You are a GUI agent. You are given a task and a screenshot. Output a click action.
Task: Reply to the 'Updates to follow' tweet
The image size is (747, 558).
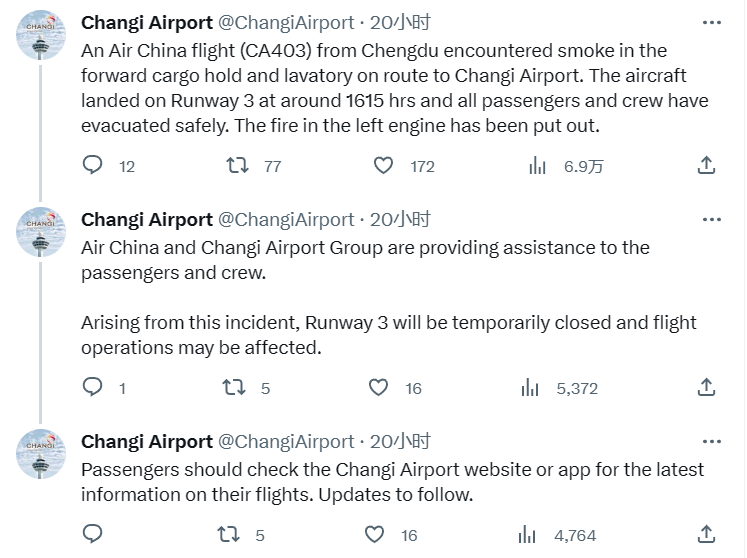(x=92, y=534)
